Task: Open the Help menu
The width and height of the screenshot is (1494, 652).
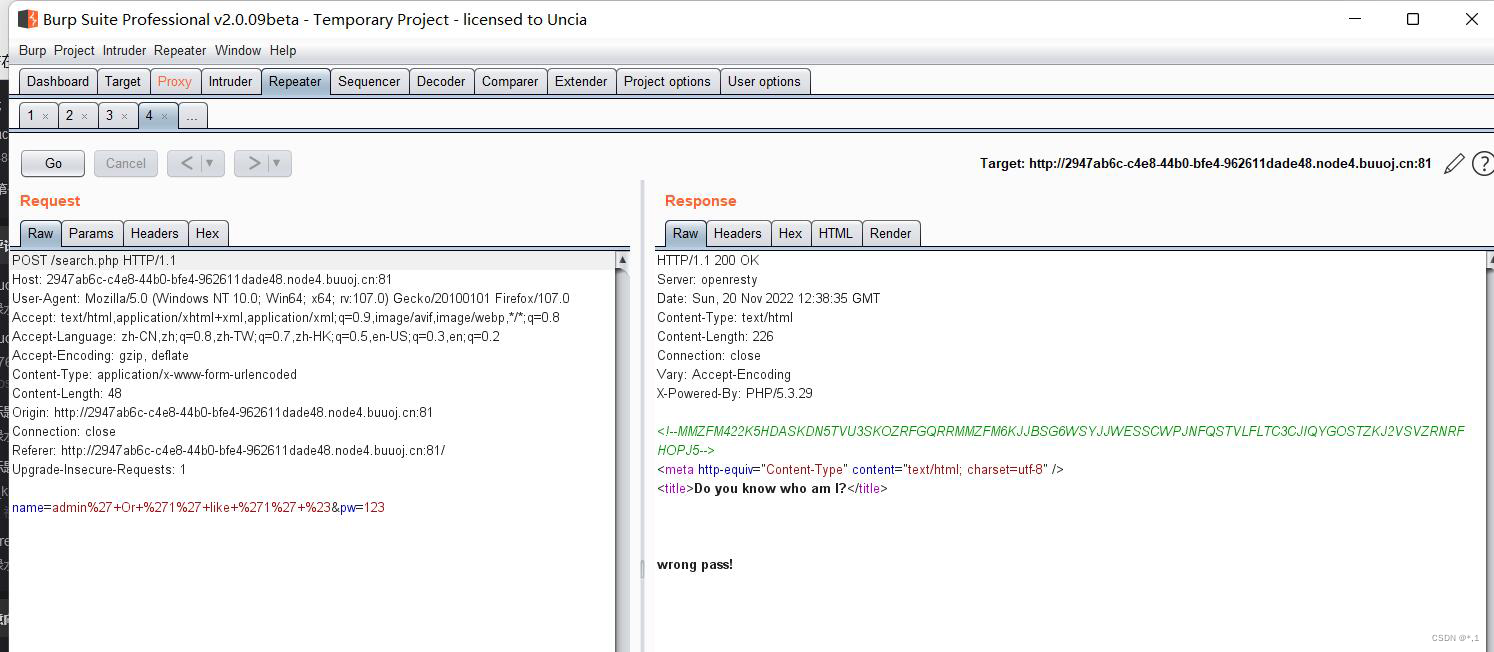Action: [283, 50]
